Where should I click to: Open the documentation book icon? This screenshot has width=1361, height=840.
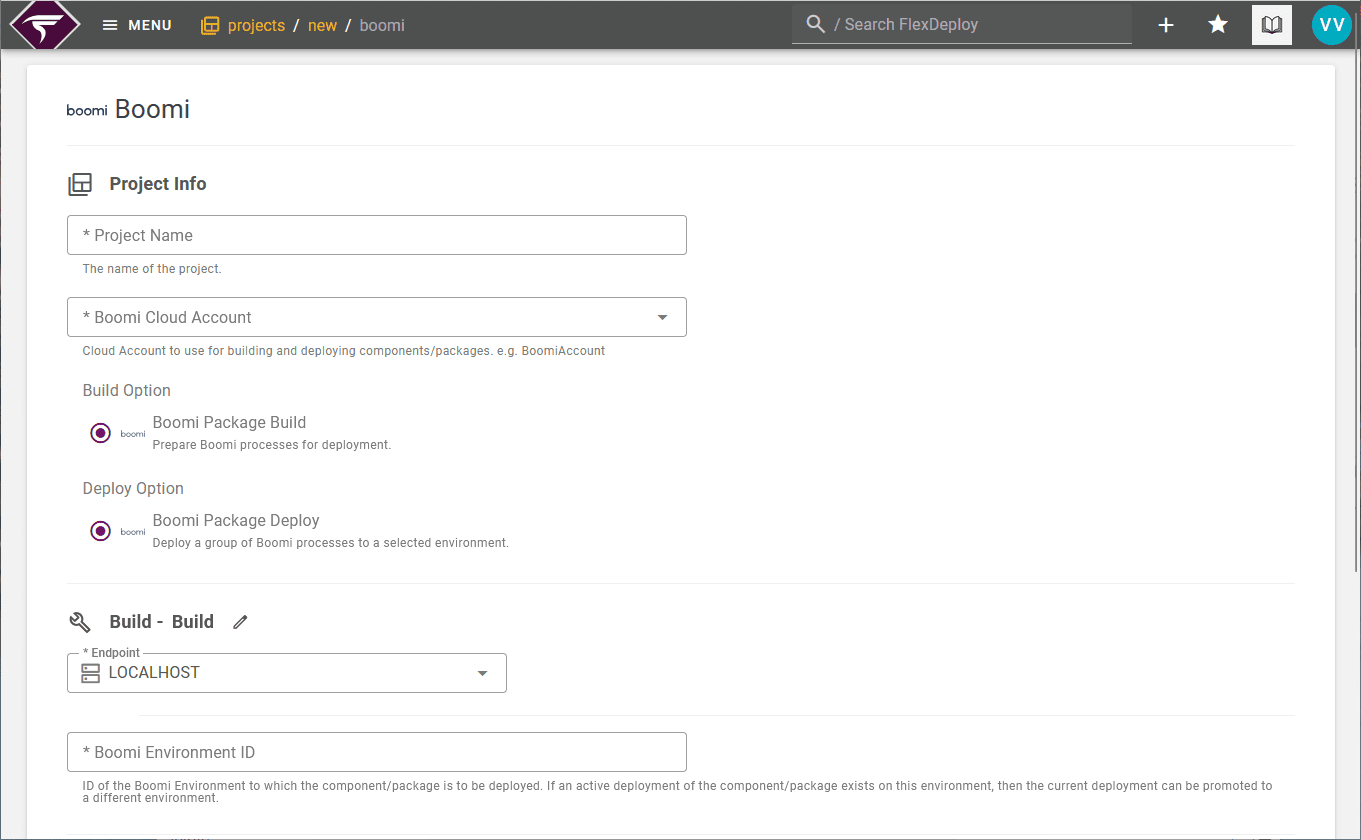click(1272, 25)
